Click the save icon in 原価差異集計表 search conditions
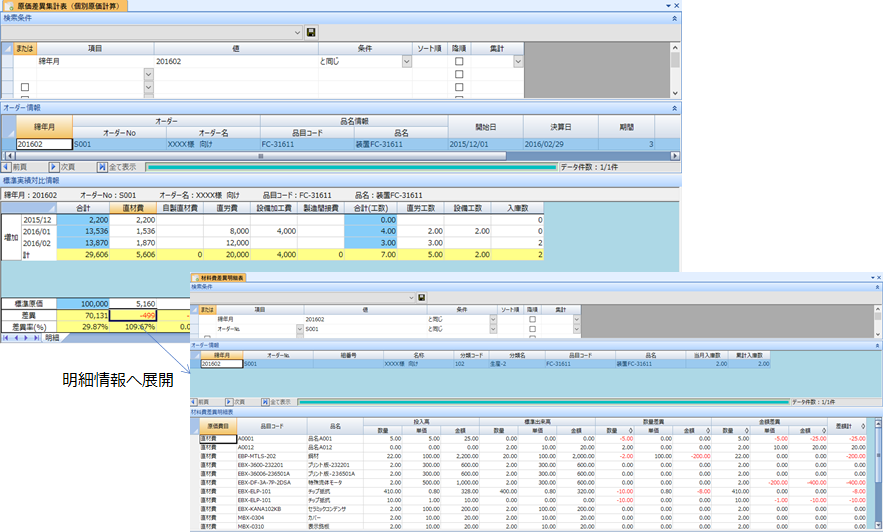 click(311, 33)
